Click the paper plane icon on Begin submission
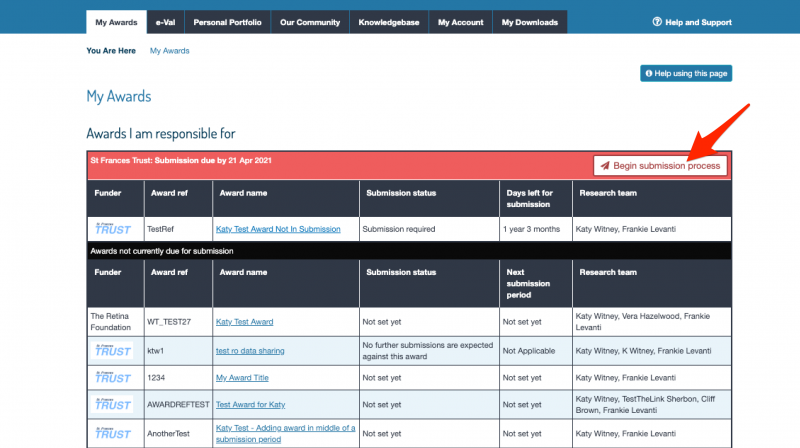Screen dimensions: 800x448 (x=605, y=166)
